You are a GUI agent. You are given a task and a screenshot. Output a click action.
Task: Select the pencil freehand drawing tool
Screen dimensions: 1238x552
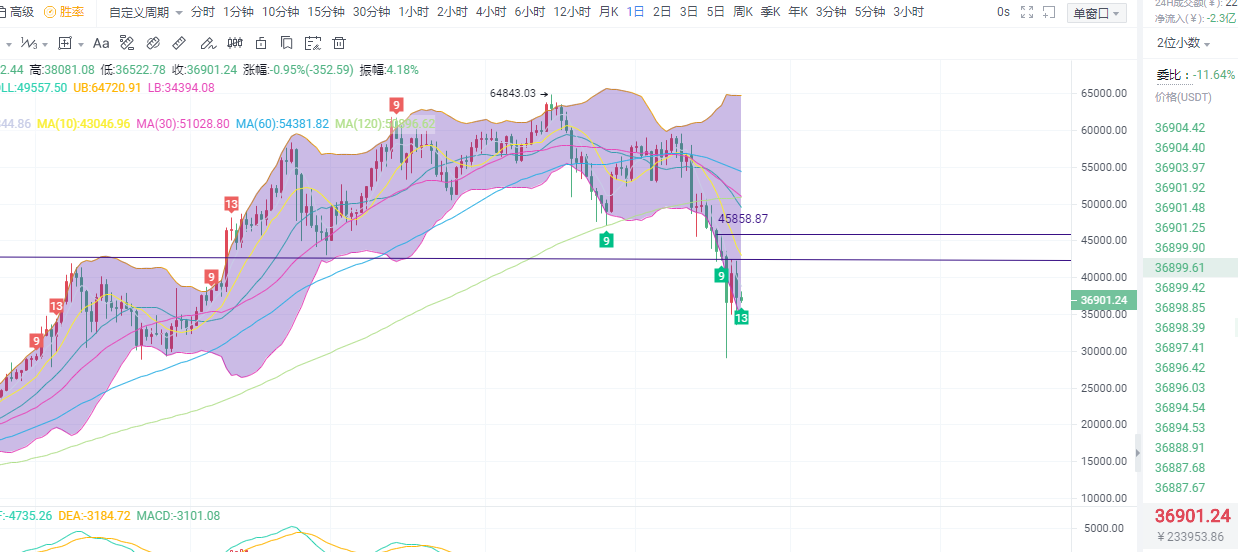207,43
